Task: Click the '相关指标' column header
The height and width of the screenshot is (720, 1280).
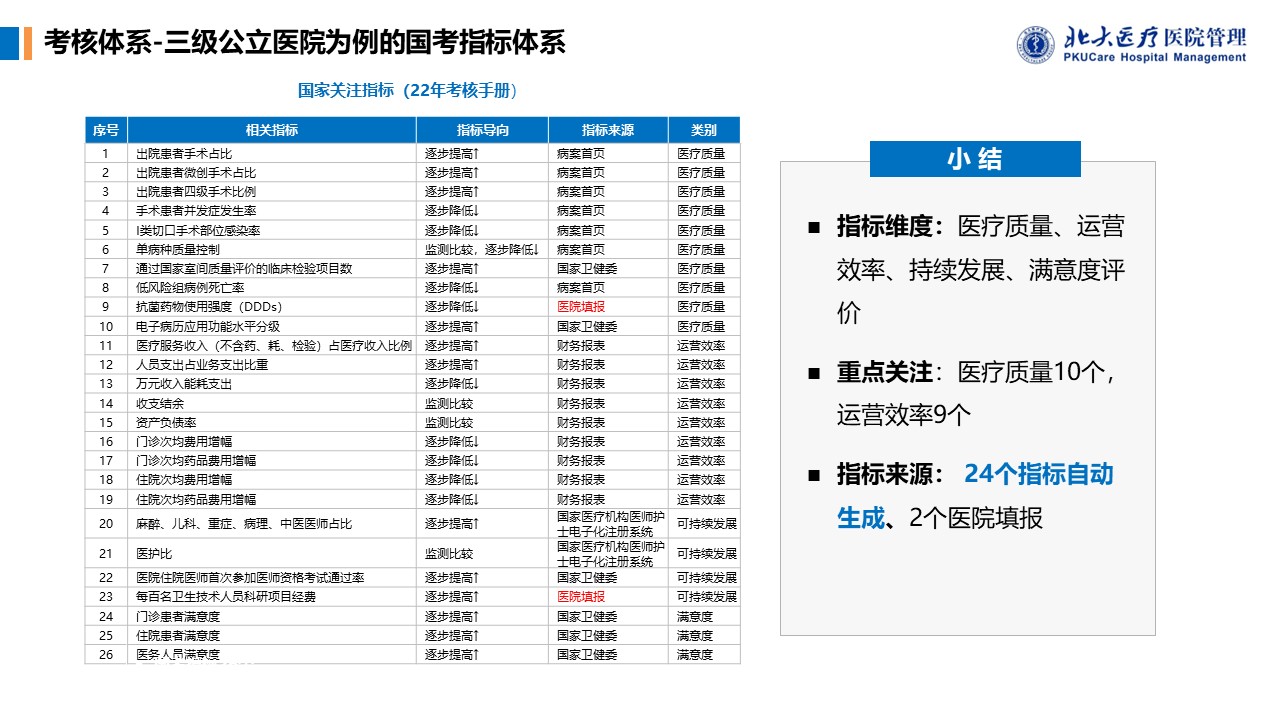Action: click(272, 130)
